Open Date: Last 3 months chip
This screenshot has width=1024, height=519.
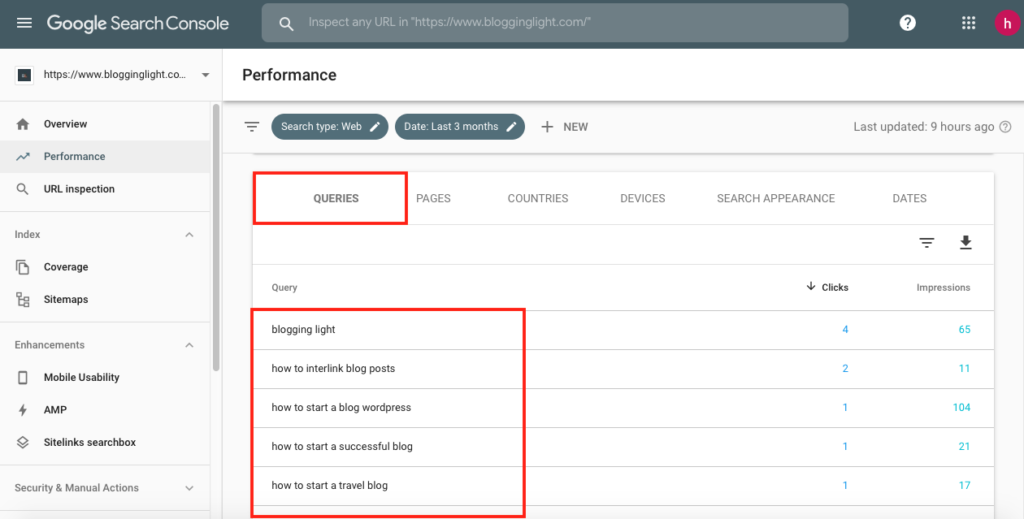460,127
